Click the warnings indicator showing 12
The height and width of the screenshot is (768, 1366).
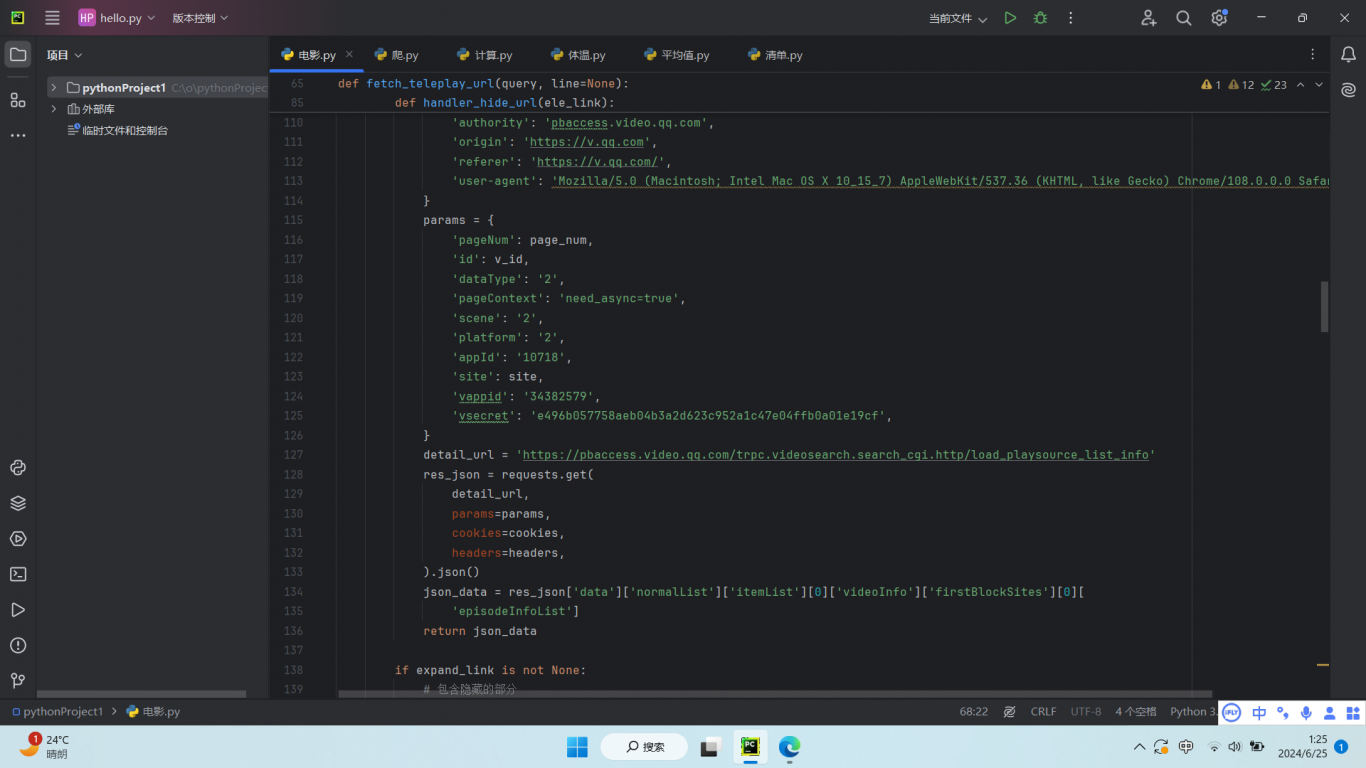(x=1241, y=85)
